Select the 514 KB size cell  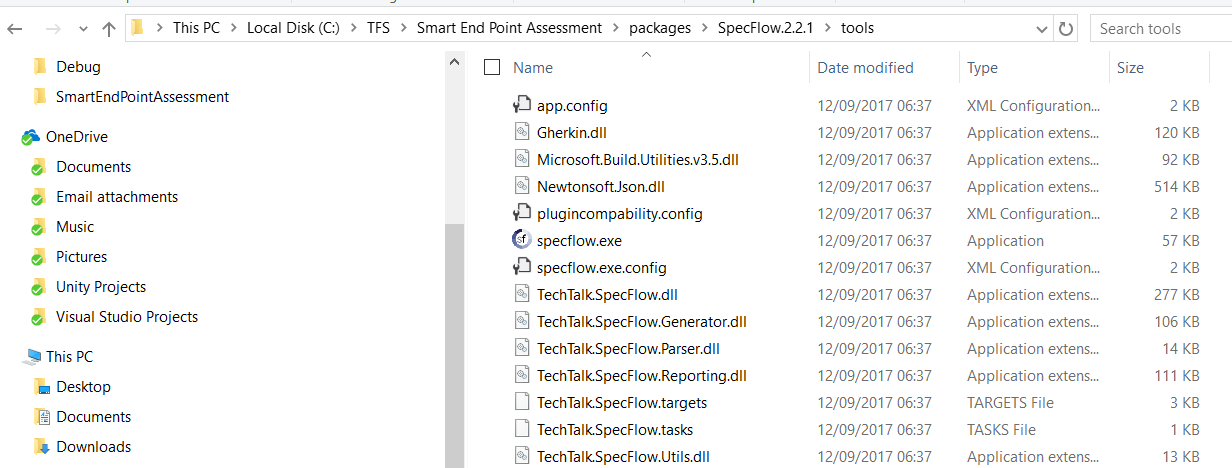(x=1177, y=186)
